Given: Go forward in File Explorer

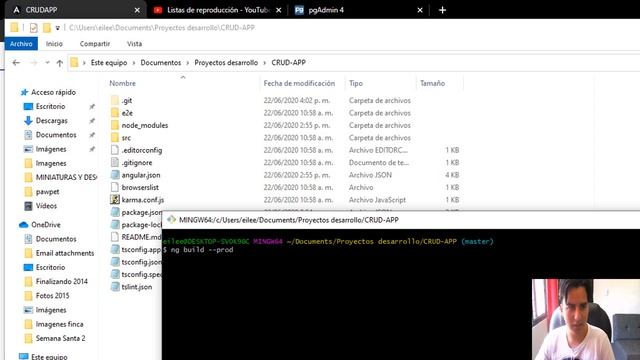Looking at the screenshot, I should tap(33, 63).
